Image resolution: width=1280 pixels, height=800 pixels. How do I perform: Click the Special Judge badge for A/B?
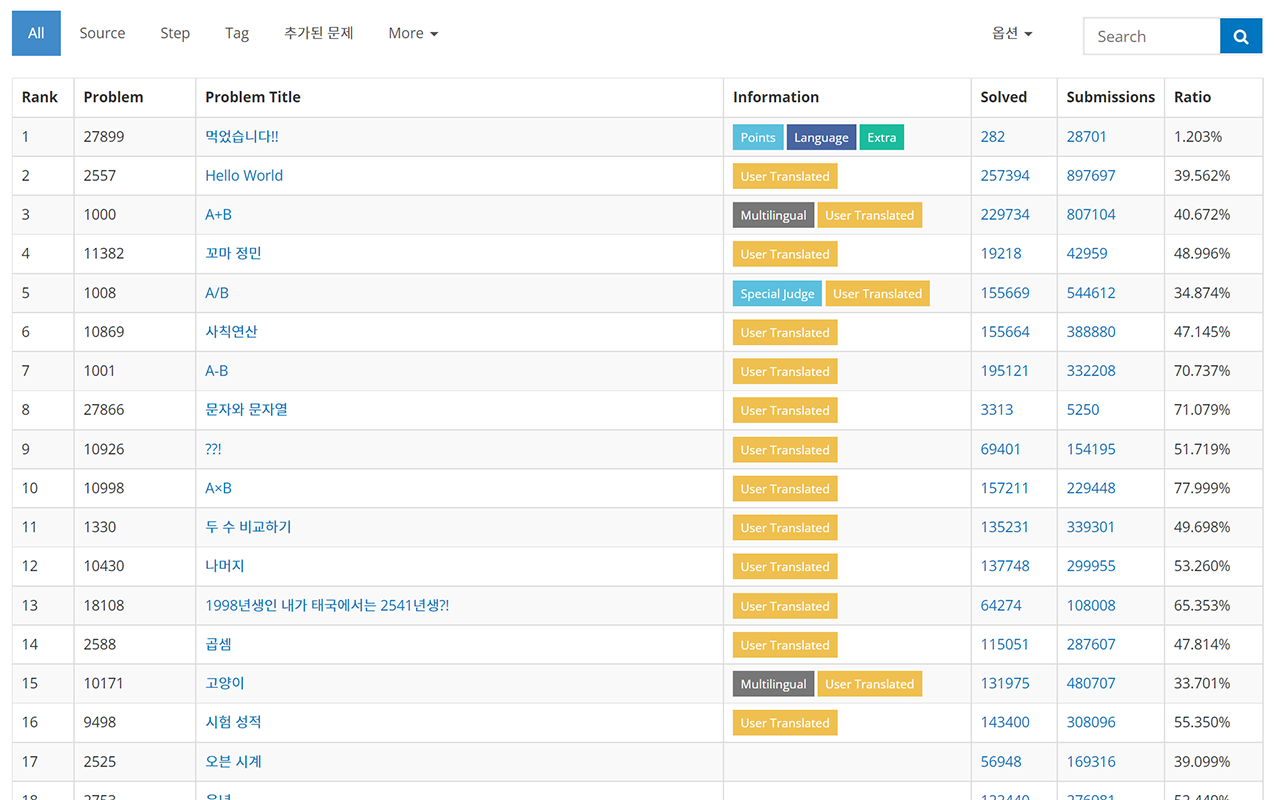[x=777, y=294]
